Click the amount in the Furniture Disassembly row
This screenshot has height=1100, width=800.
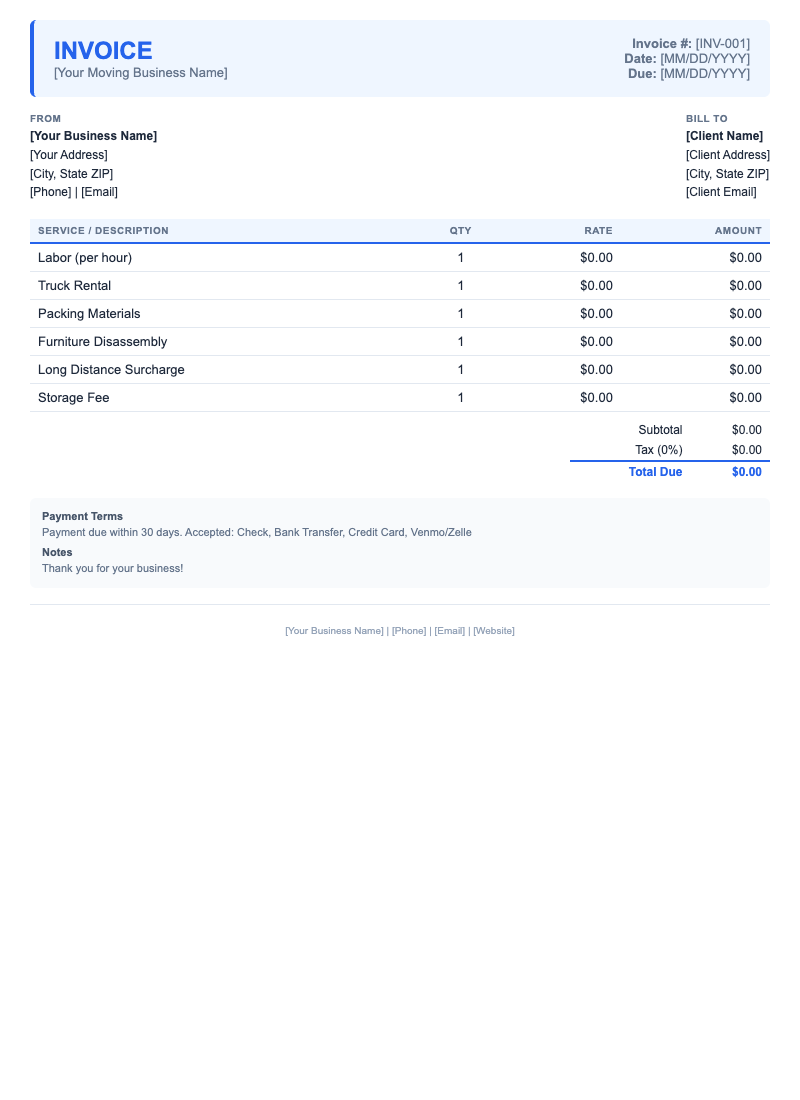745,342
